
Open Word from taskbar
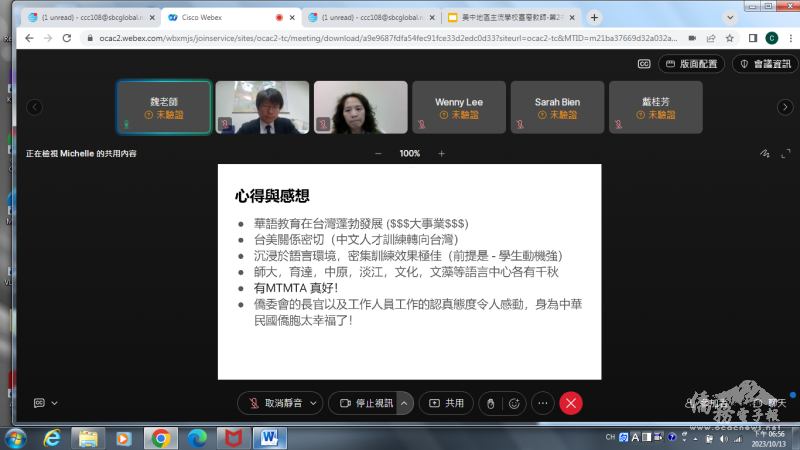(269, 438)
